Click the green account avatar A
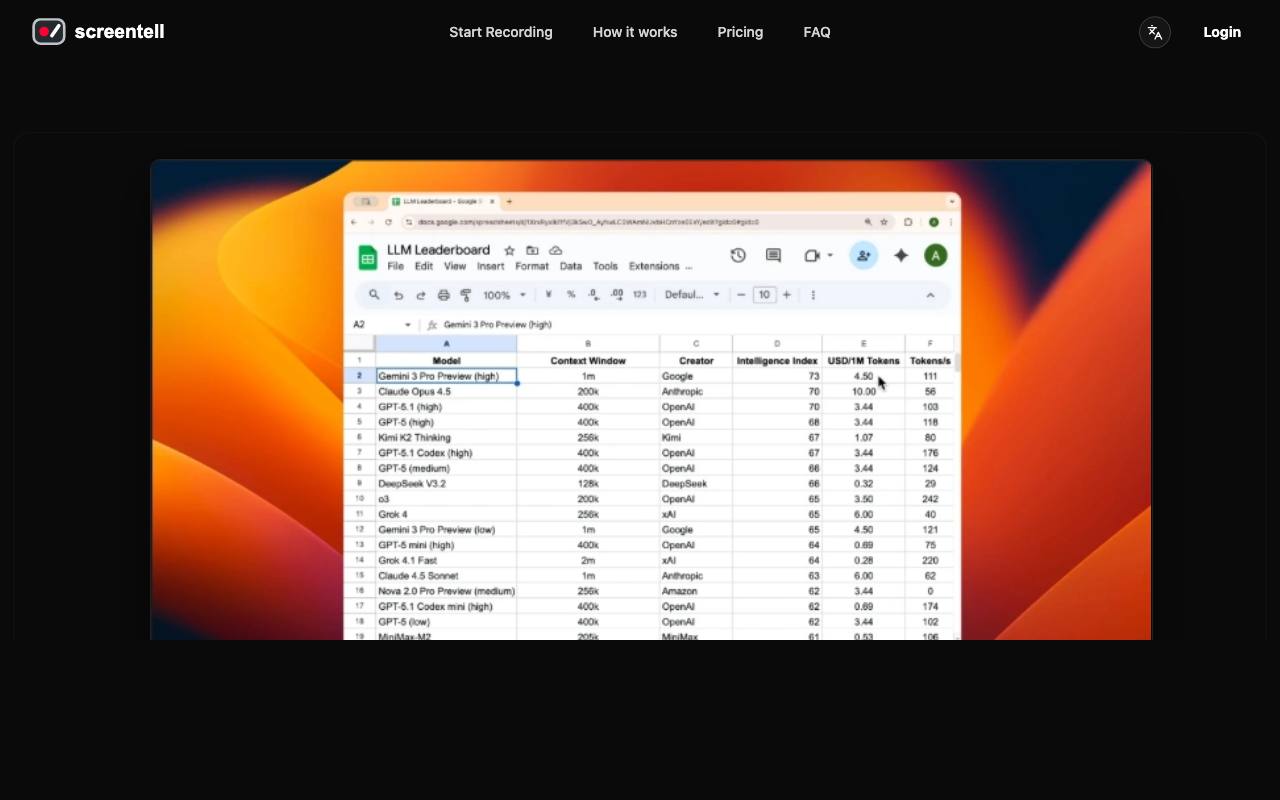The image size is (1280, 800). [x=936, y=256]
